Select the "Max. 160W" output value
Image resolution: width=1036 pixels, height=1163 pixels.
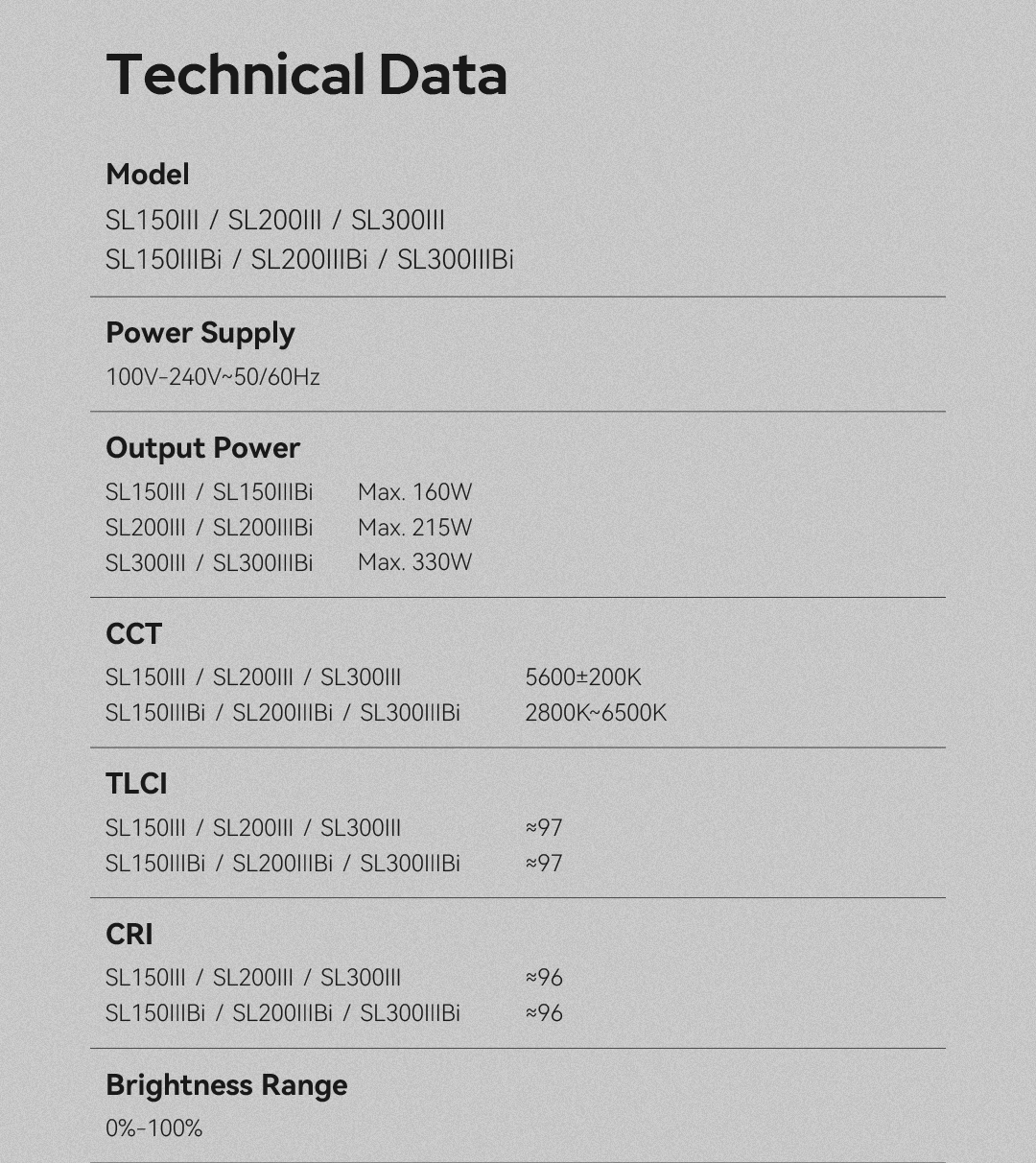click(414, 492)
